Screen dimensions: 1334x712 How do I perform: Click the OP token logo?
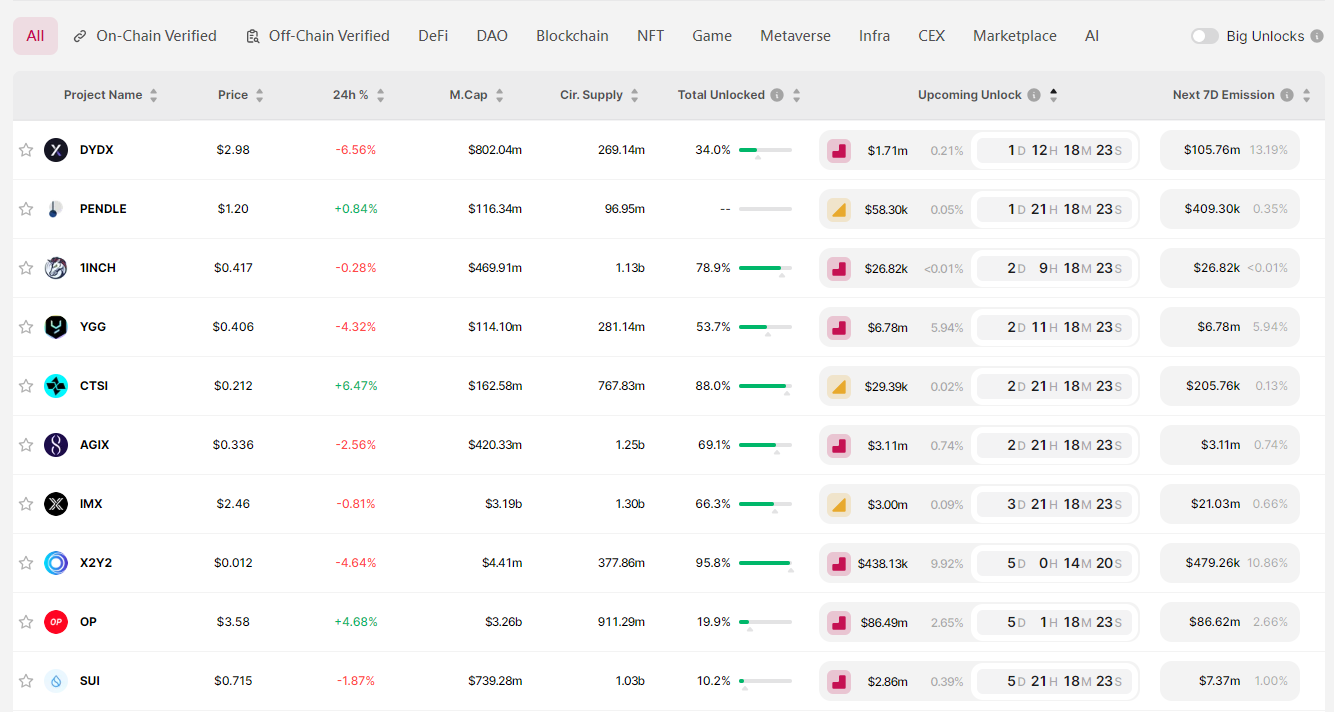pyautogui.click(x=56, y=622)
